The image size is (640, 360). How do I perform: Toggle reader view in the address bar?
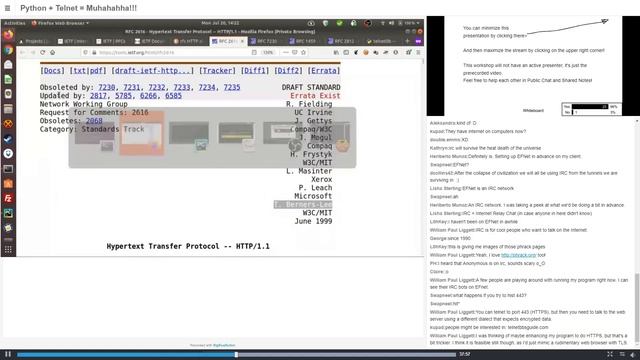[x=254, y=52]
